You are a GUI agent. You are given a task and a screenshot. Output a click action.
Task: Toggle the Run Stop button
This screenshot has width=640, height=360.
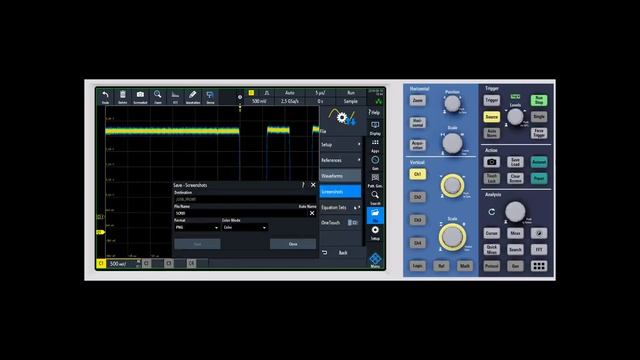(x=539, y=100)
